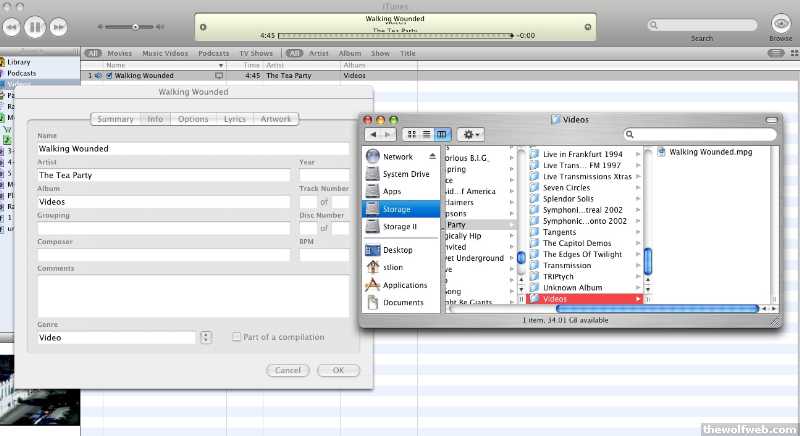
Task: Eject the Network volume in sidebar
Action: click(433, 157)
